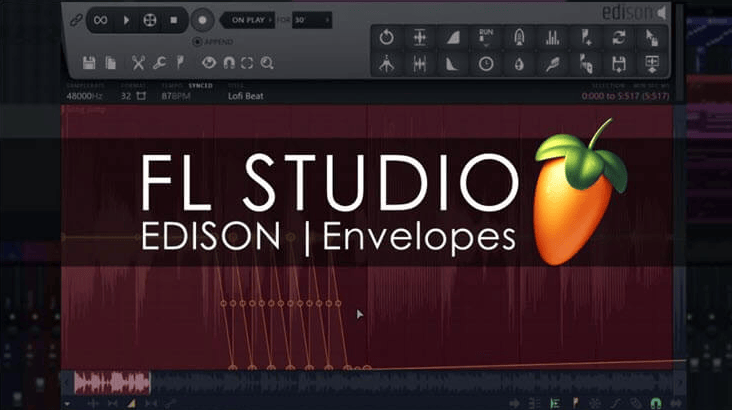Click the circular arrow undo tool

(387, 37)
